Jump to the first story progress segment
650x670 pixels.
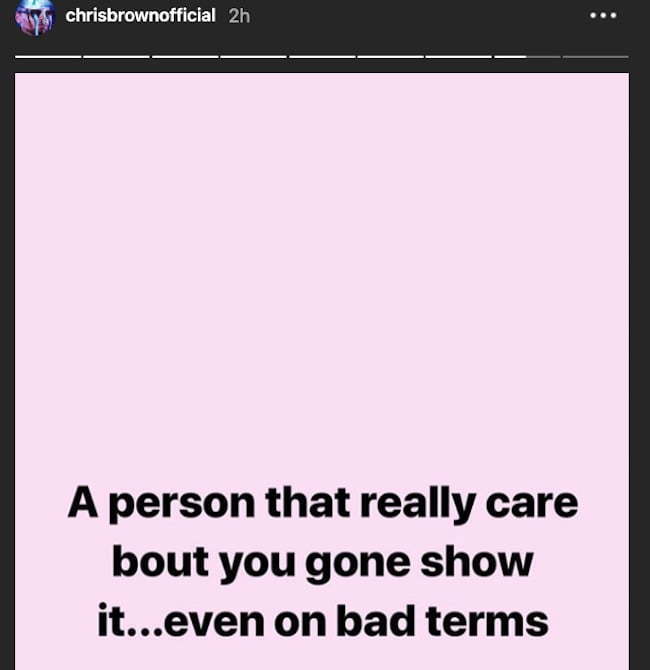click(48, 56)
